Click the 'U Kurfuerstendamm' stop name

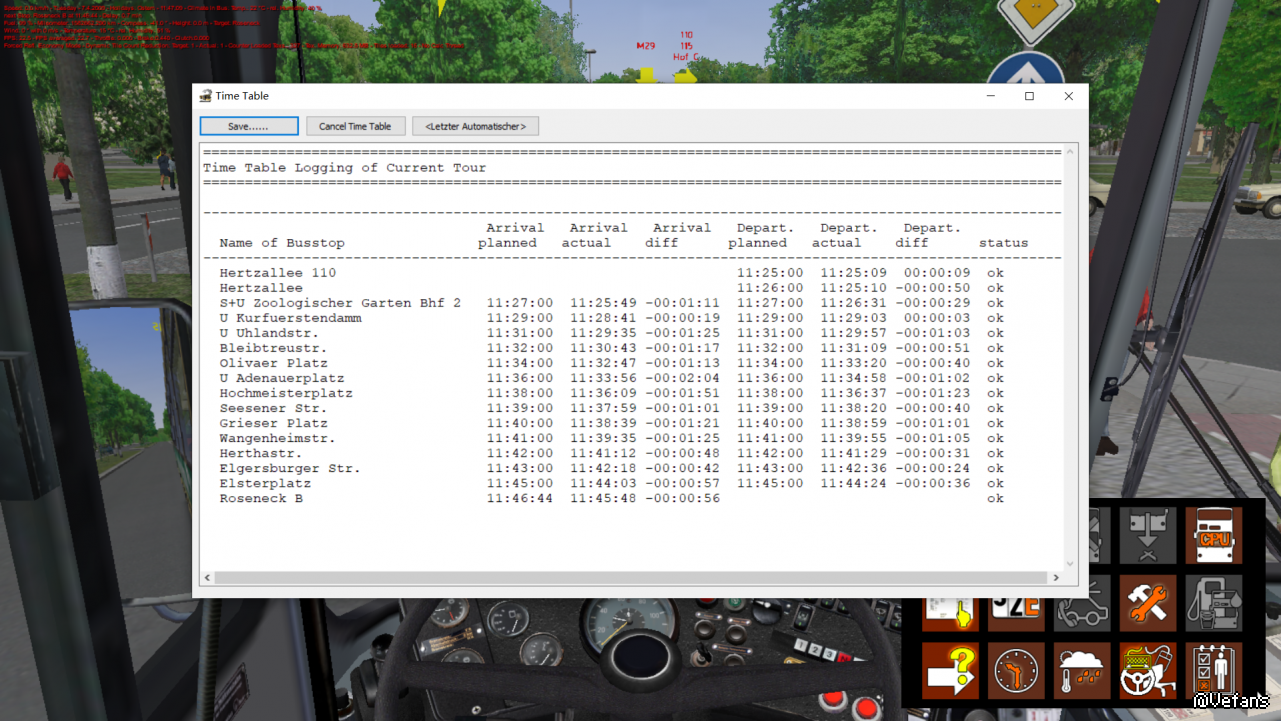tap(290, 318)
